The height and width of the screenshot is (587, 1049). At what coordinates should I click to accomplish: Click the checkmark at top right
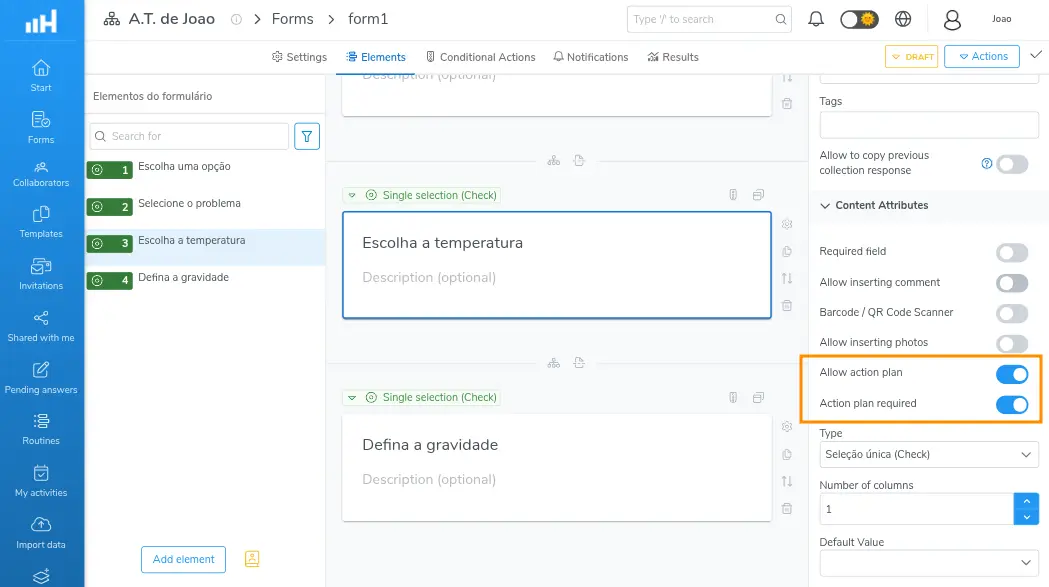[1036, 55]
